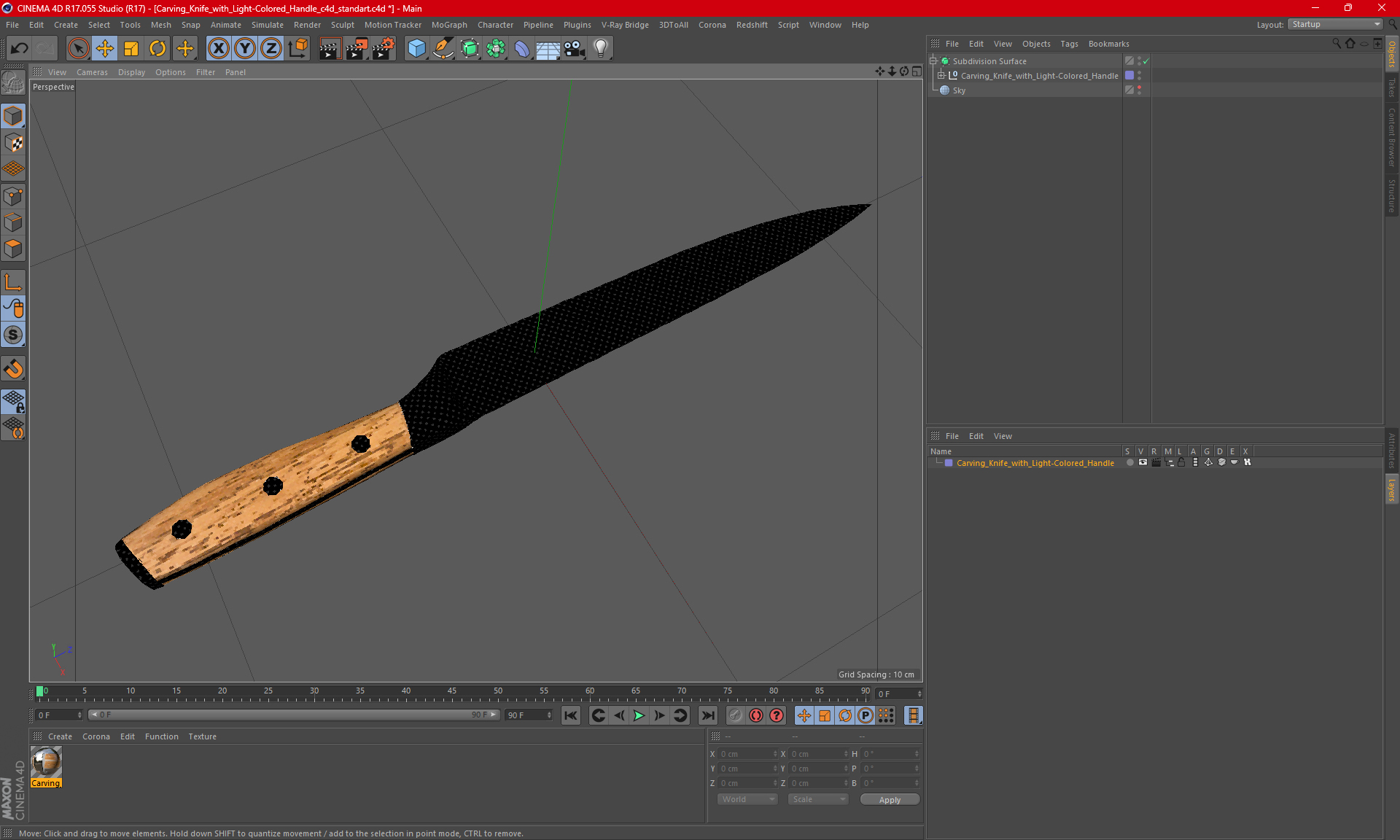Screen dimensions: 1400x840
Task: Click the Carving_Knife layer color swatch
Action: click(949, 463)
